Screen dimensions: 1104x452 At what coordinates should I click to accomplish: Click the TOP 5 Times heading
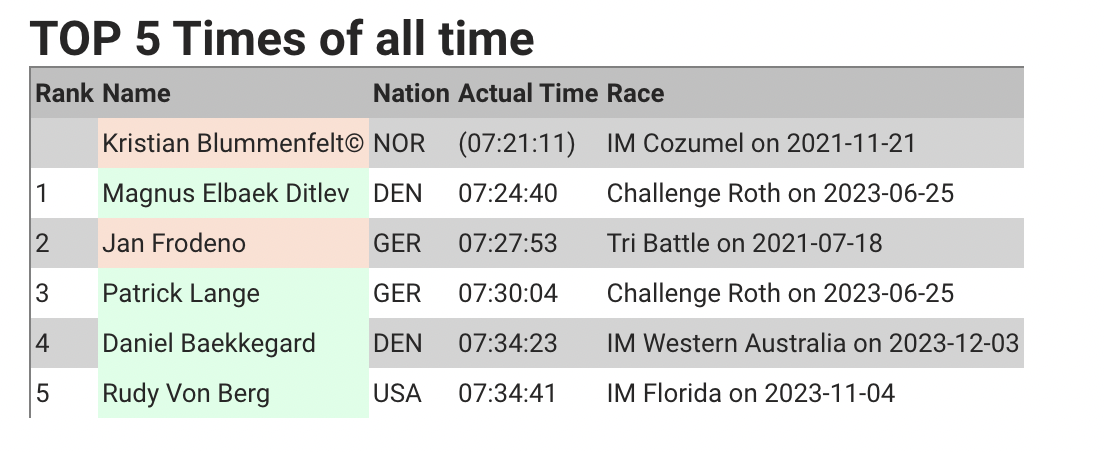click(282, 37)
